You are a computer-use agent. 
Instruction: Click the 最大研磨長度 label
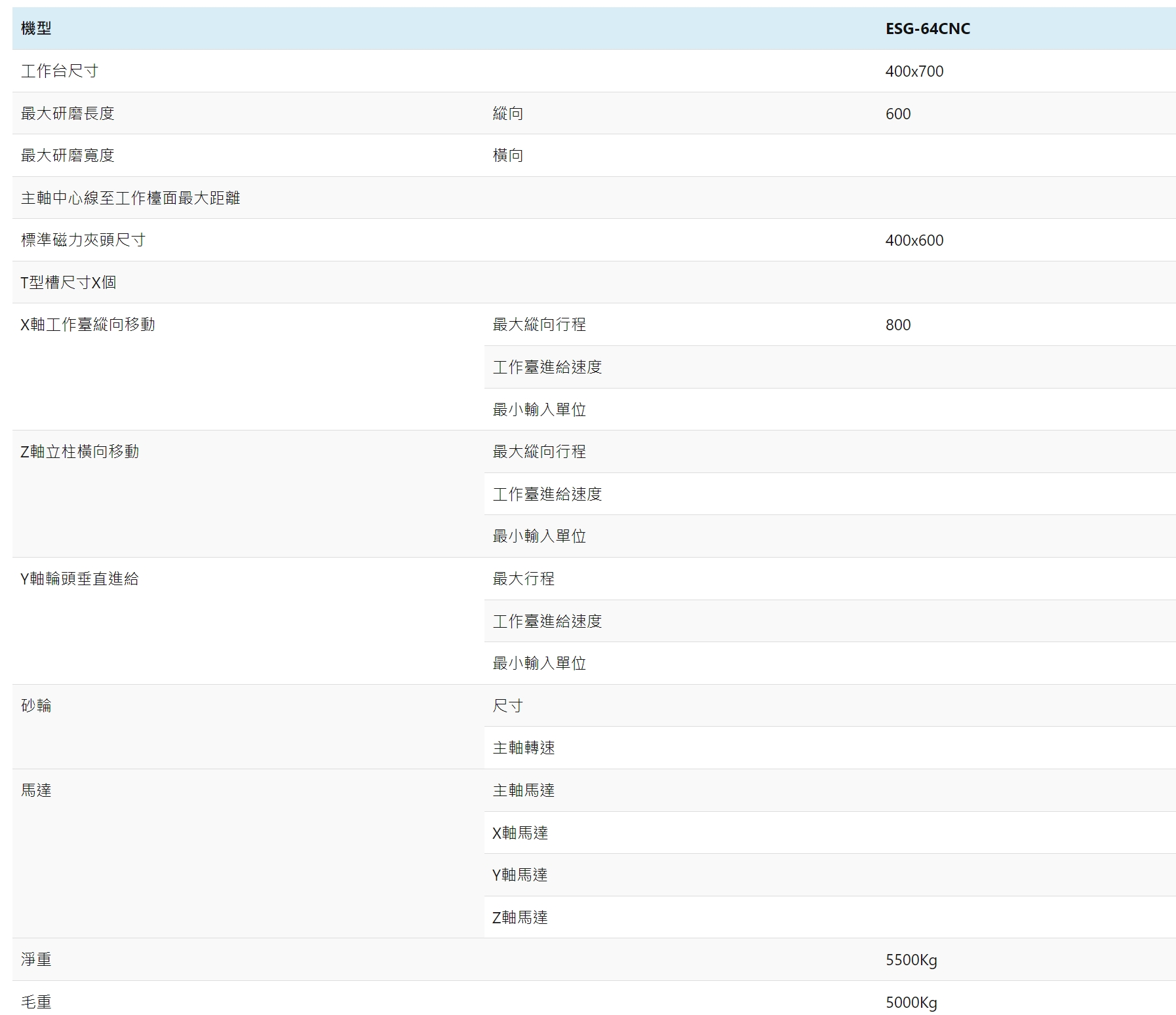coord(68,113)
